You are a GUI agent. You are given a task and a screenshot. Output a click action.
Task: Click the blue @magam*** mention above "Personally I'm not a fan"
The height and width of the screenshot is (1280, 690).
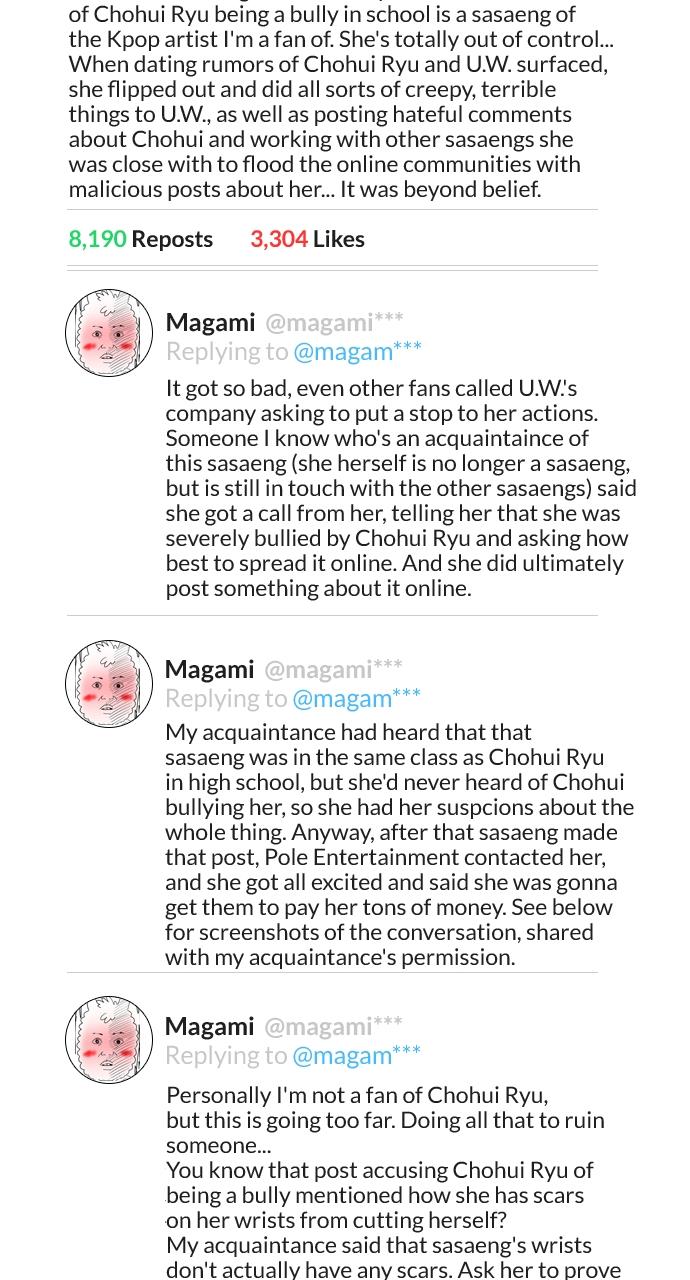point(356,1055)
